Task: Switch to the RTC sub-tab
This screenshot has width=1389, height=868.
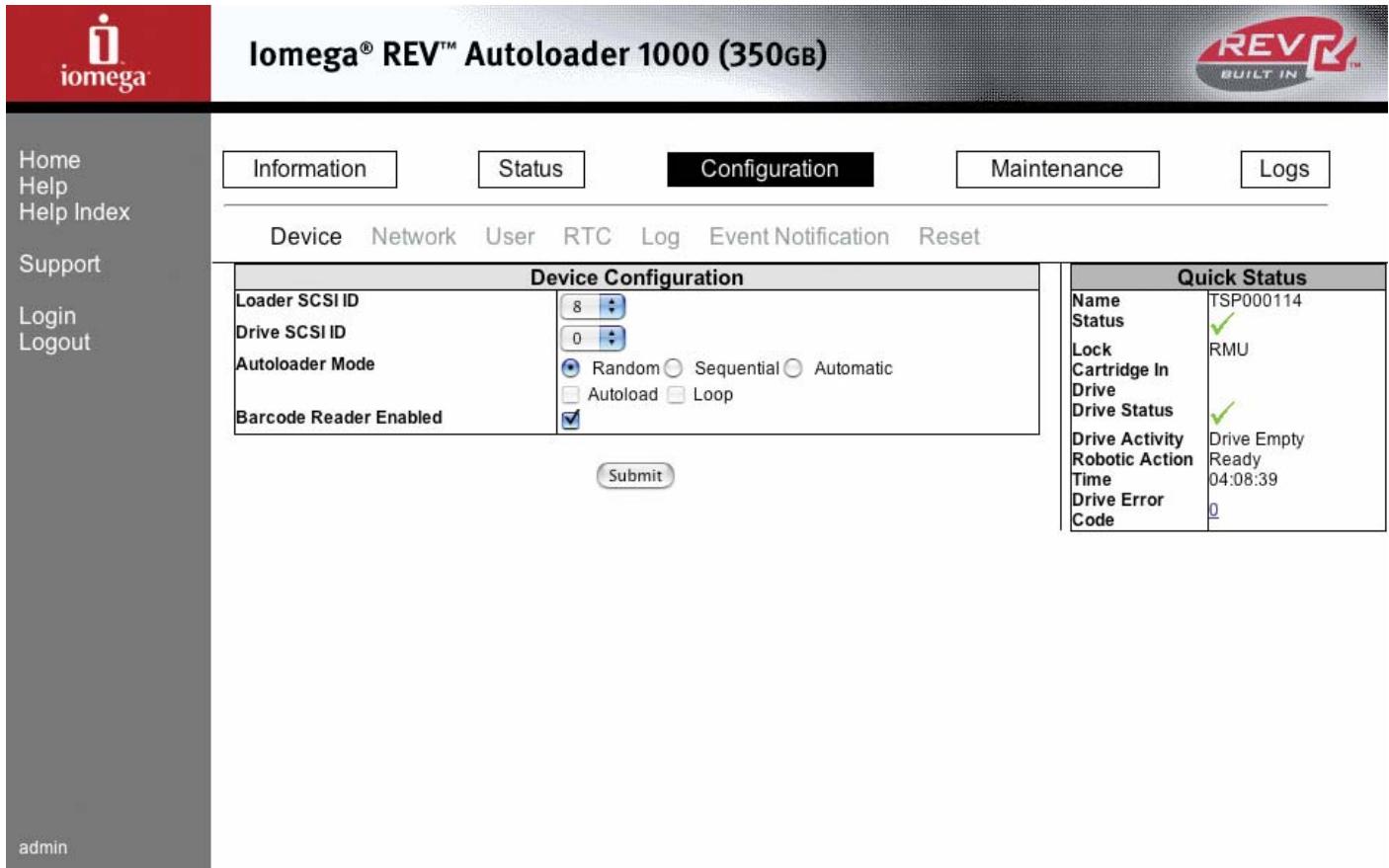Action: (x=587, y=237)
